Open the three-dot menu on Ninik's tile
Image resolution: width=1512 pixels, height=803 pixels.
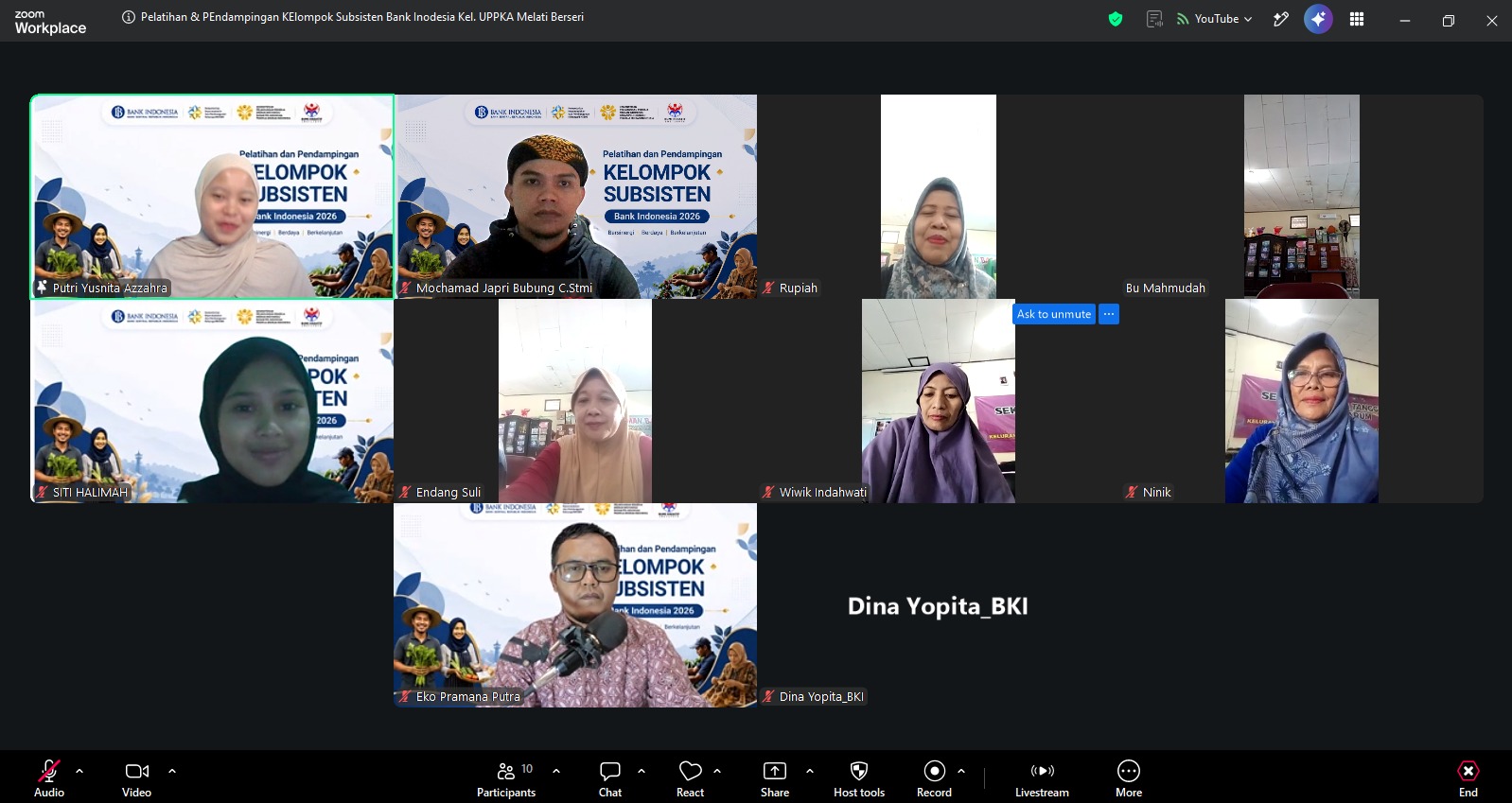1109,314
